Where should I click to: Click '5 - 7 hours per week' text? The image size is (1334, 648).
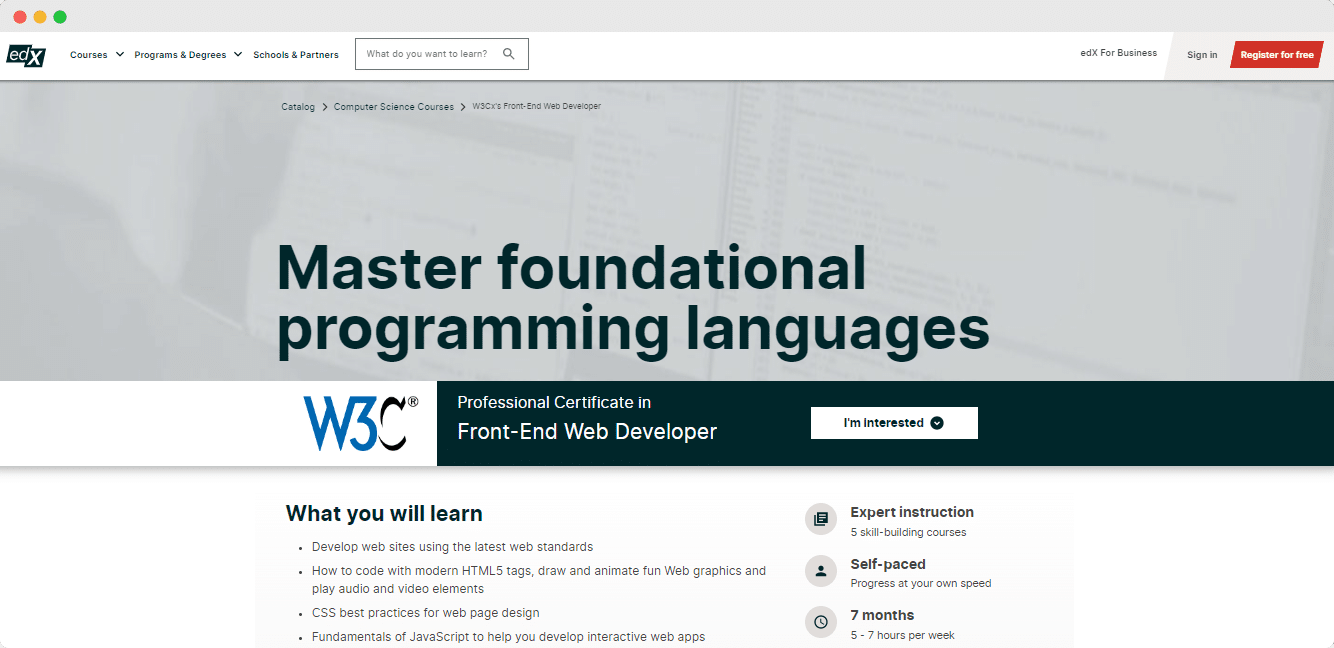click(903, 635)
